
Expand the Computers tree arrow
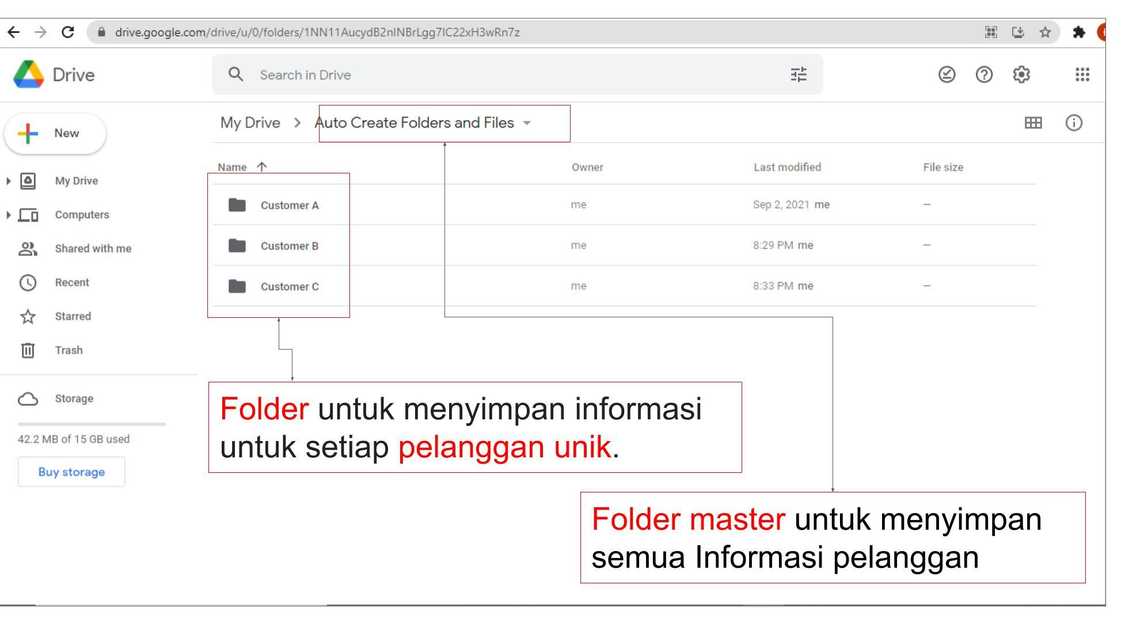click(x=9, y=215)
